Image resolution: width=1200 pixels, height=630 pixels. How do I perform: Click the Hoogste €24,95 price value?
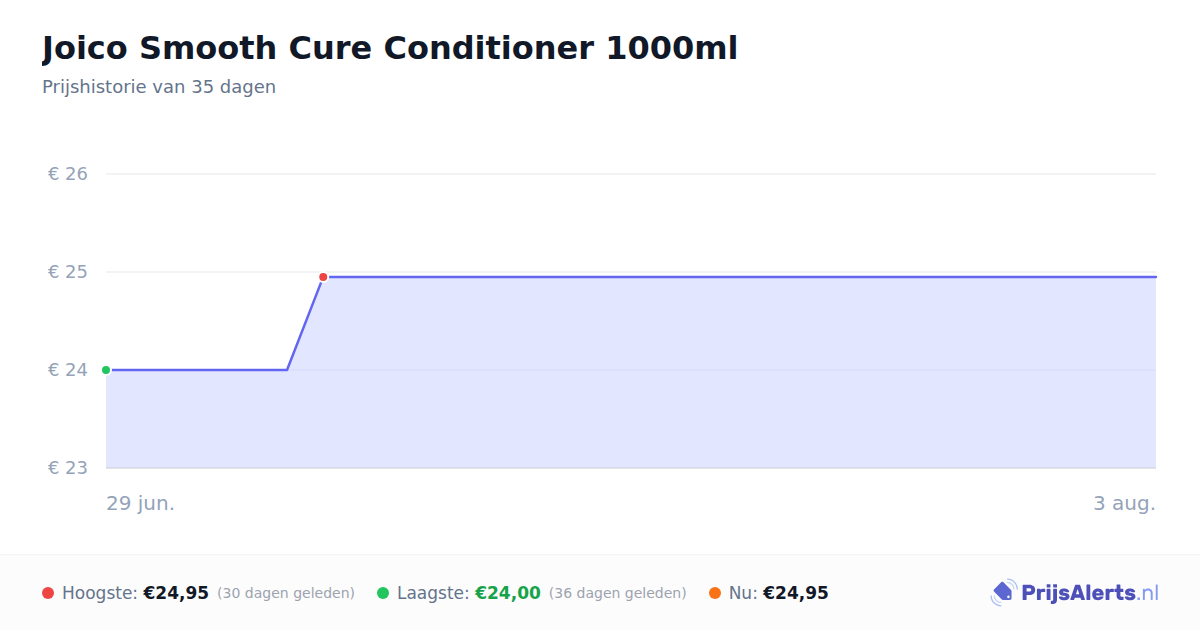[176, 593]
